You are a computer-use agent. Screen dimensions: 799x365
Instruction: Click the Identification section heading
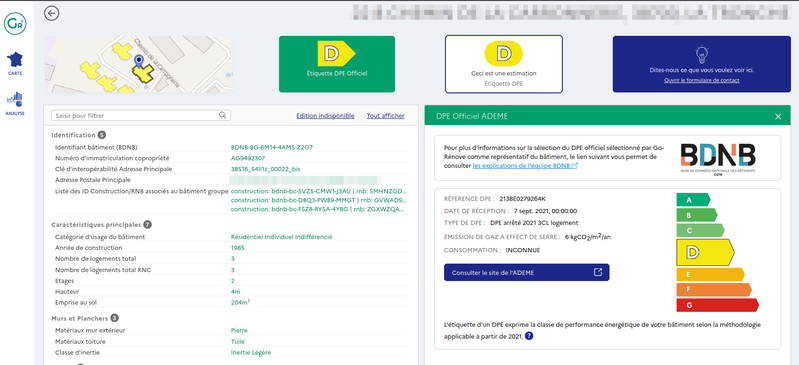tap(73, 135)
